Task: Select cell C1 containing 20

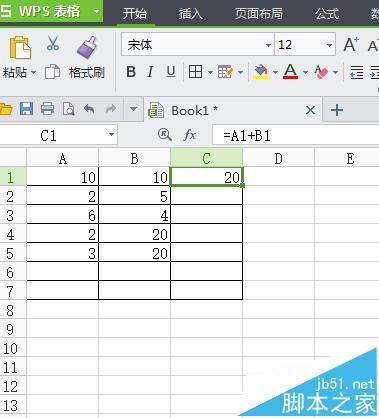Action: pos(207,177)
